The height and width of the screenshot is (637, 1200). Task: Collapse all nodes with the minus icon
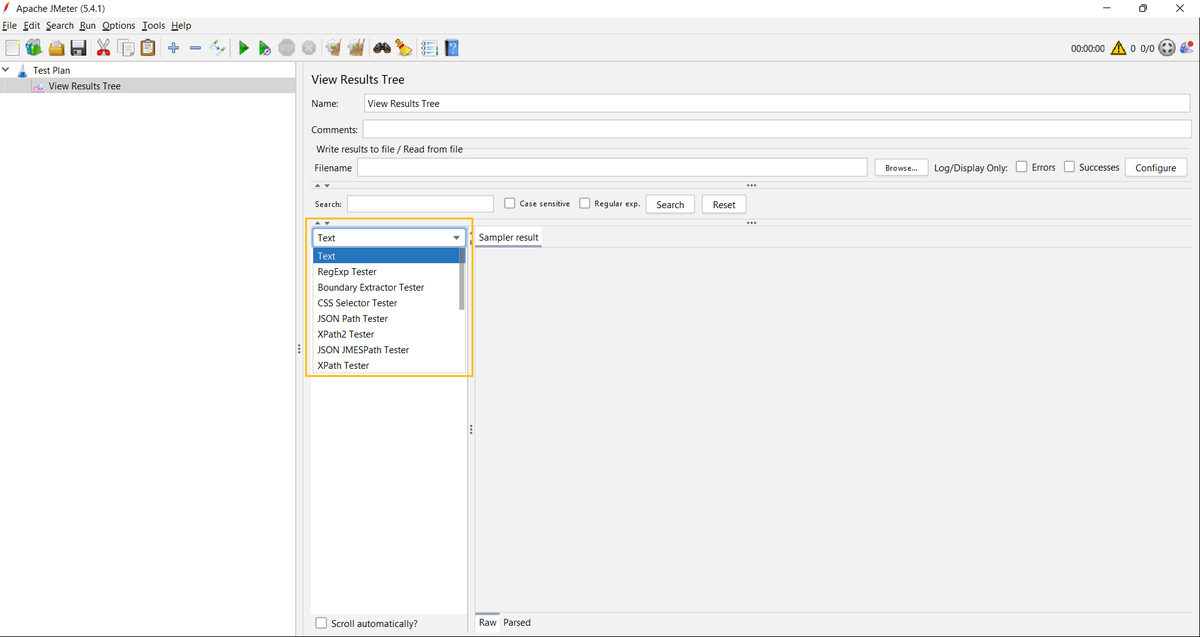195,47
